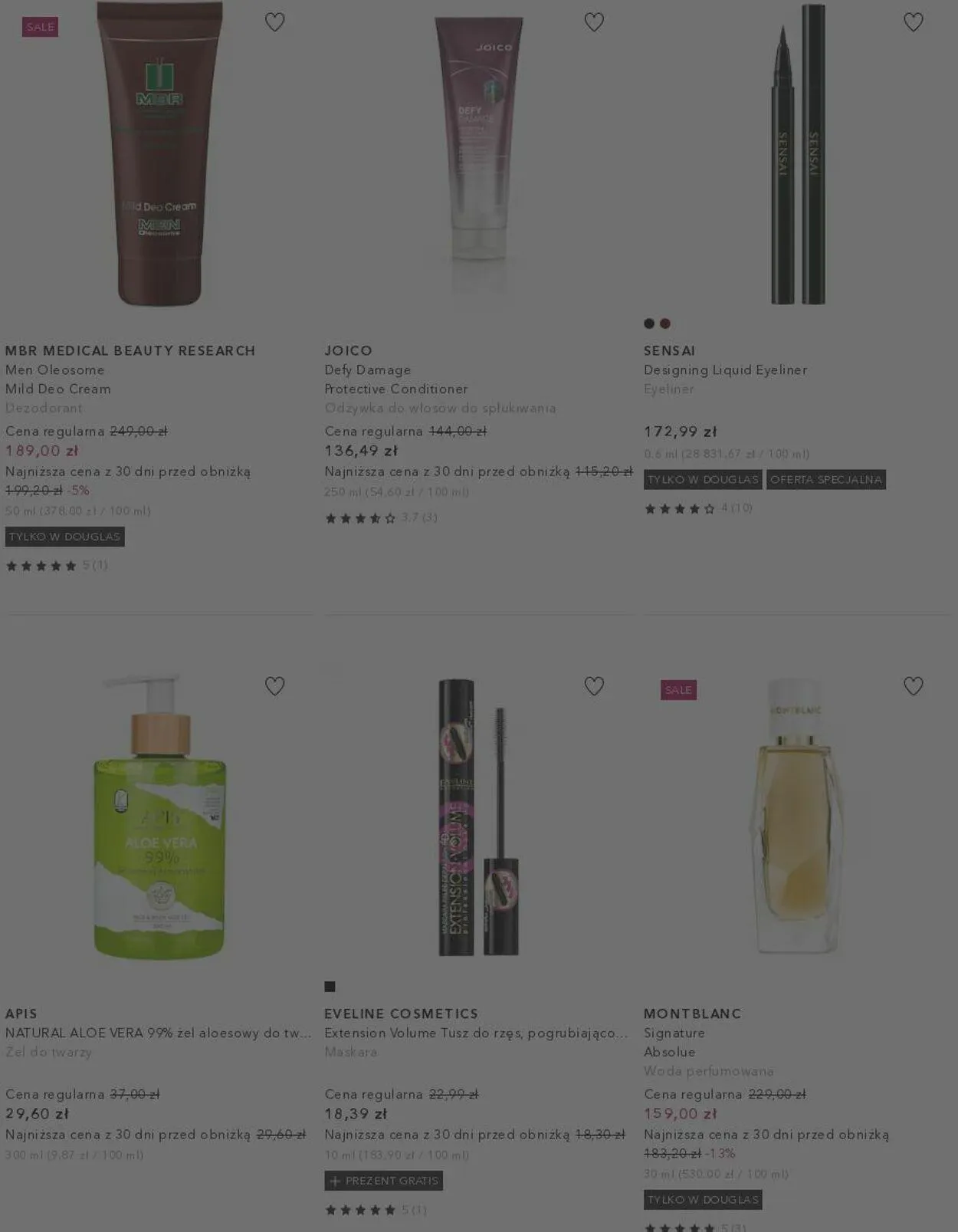Heart the Sensai Liquid Eyeliner
958x1232 pixels.
pos(913,22)
